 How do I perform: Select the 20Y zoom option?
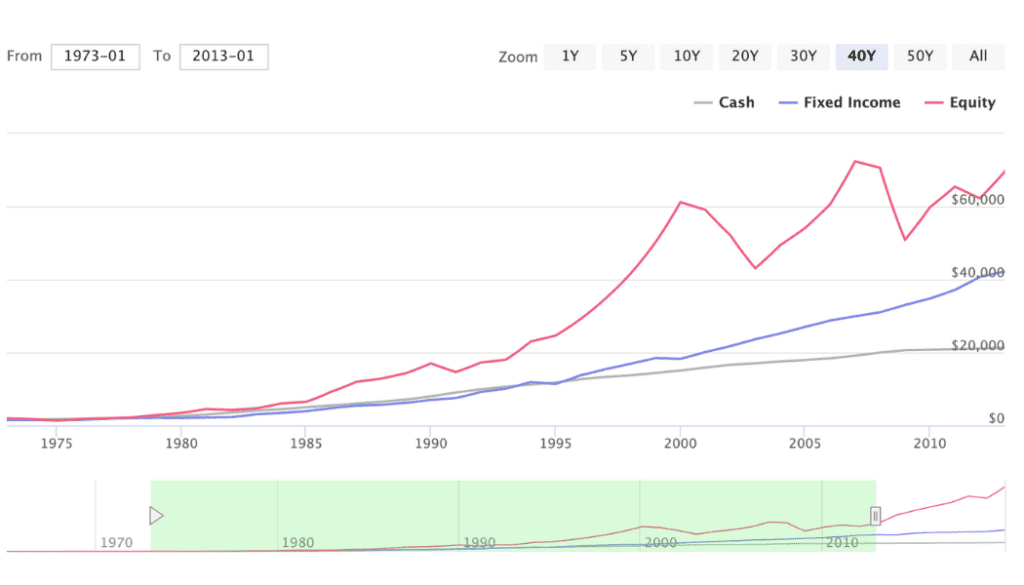click(744, 56)
